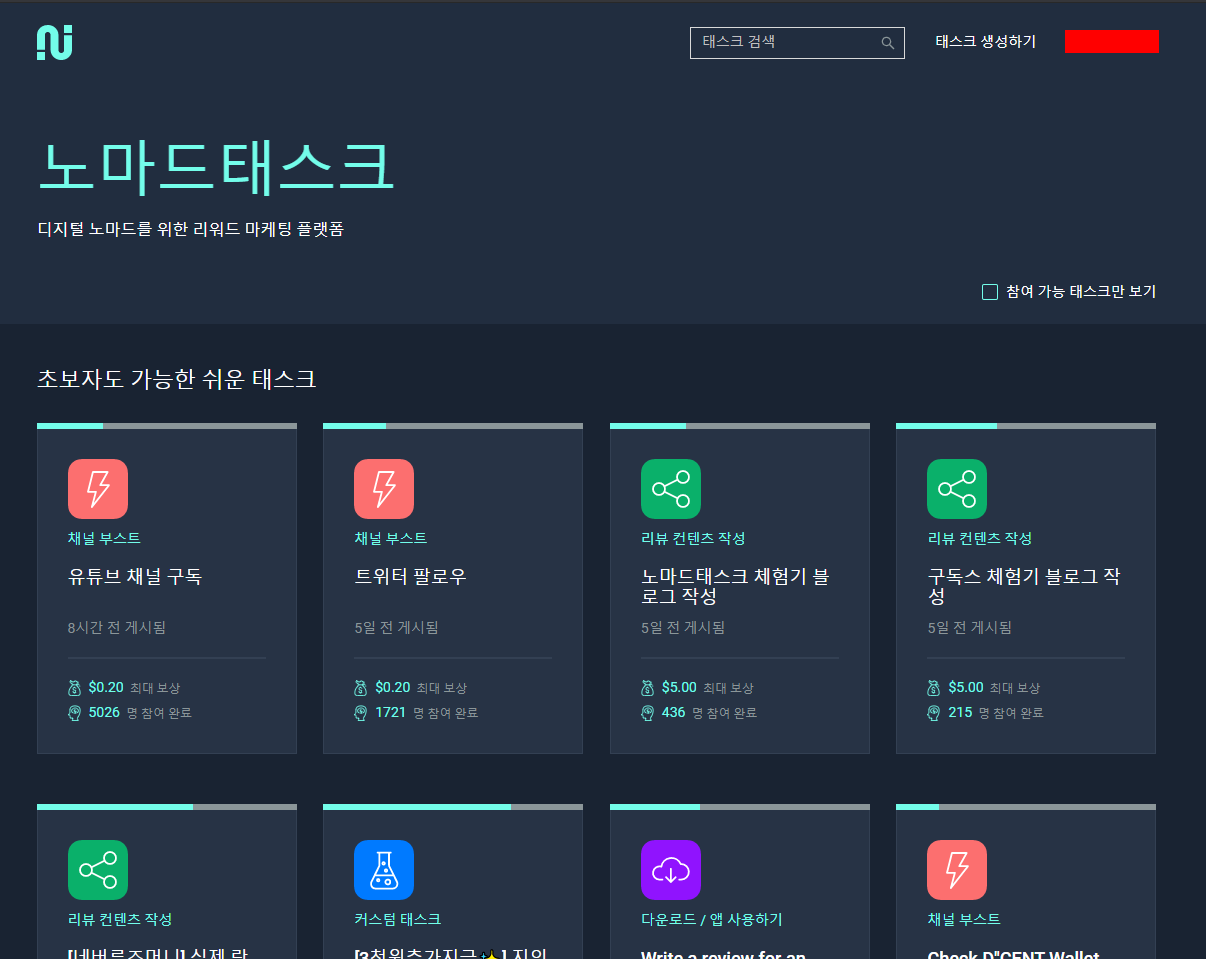Click money bag icon on 노마드태스크 체험기 card

click(648, 688)
